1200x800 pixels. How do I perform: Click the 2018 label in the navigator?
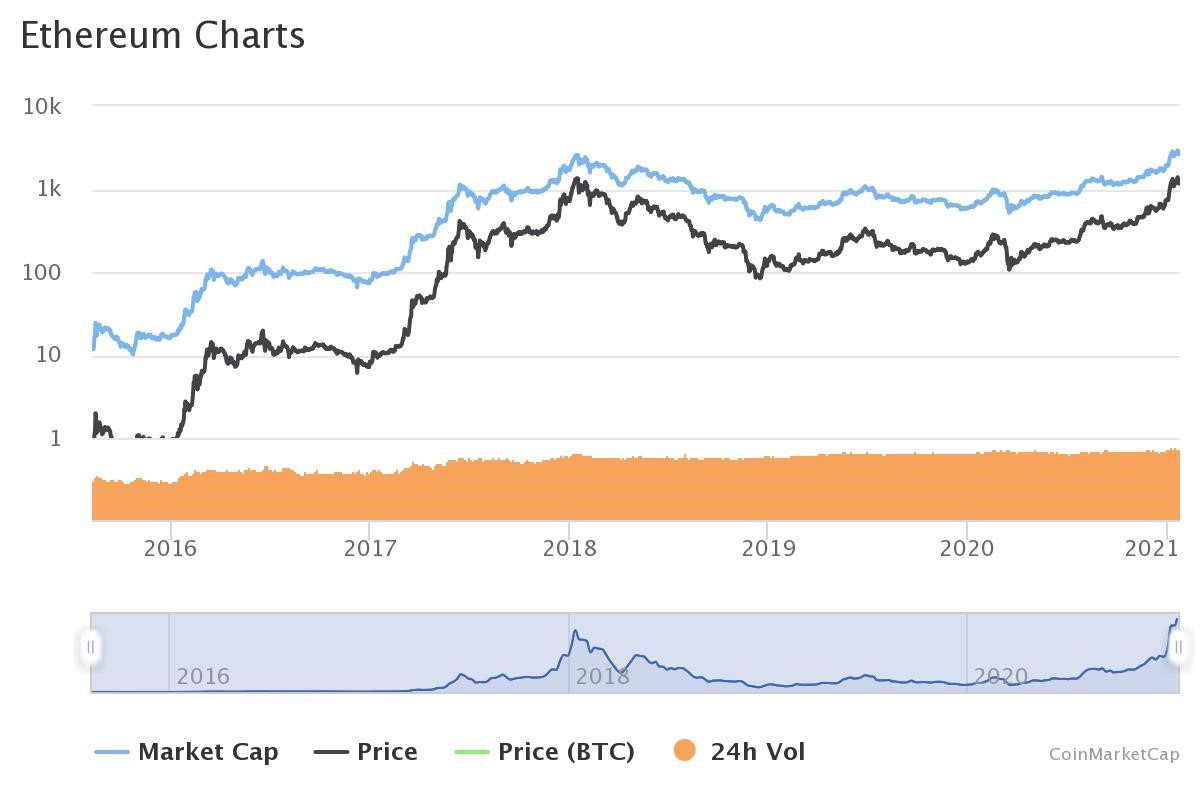point(602,676)
